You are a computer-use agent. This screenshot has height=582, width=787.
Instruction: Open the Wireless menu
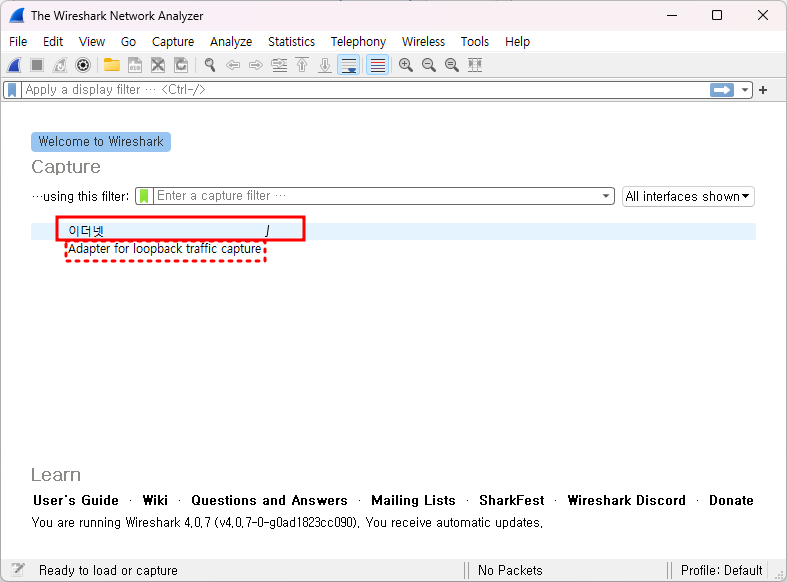pyautogui.click(x=423, y=42)
